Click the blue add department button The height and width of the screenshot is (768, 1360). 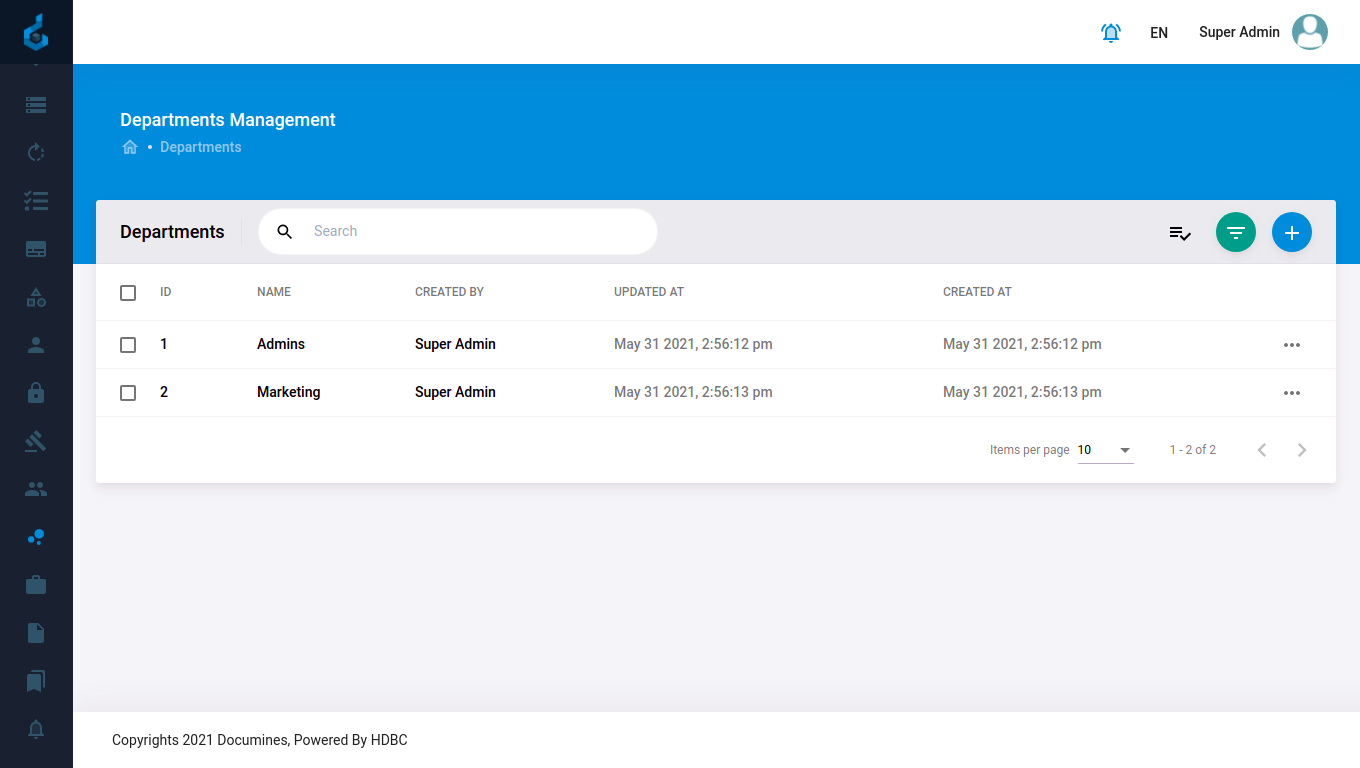click(1291, 232)
